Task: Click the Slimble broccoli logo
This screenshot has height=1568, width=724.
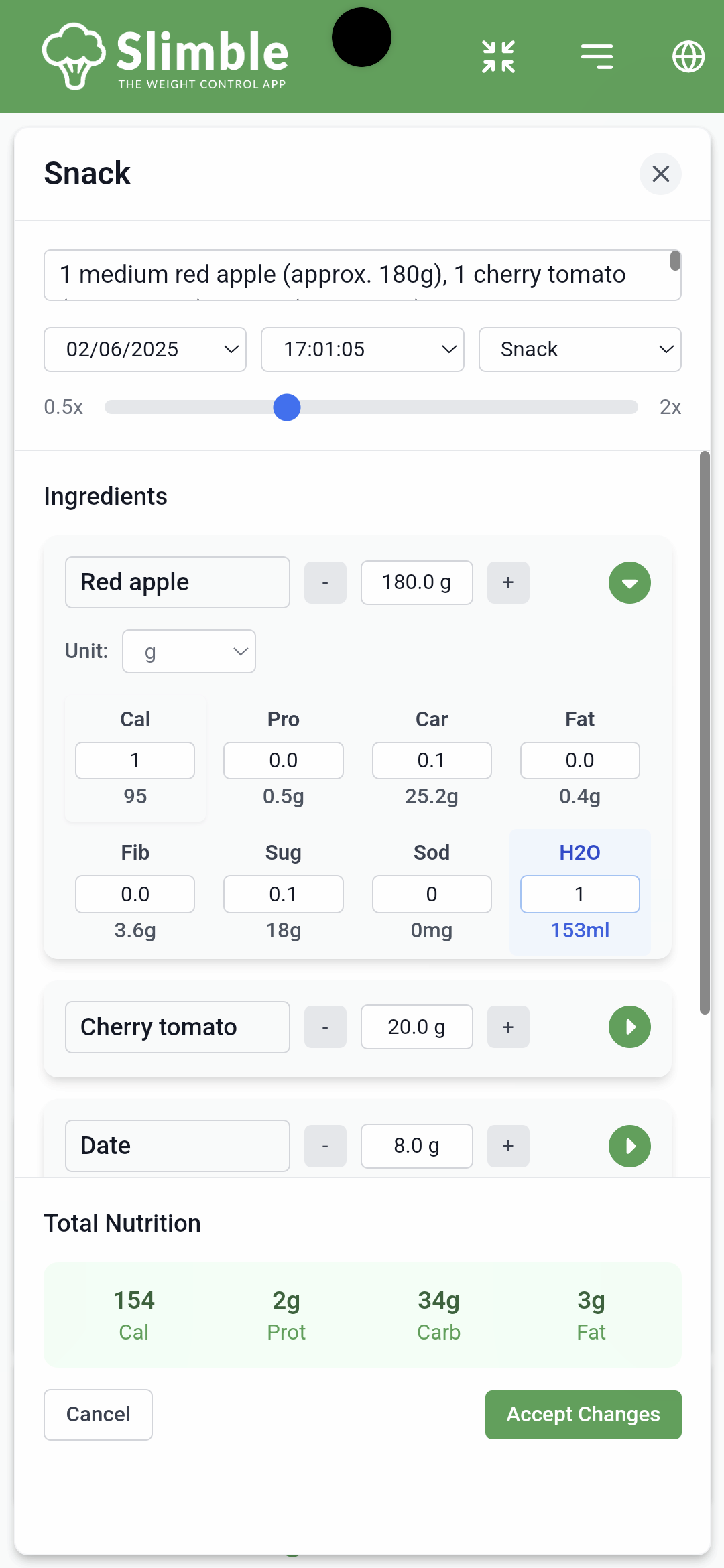Action: pyautogui.click(x=74, y=56)
